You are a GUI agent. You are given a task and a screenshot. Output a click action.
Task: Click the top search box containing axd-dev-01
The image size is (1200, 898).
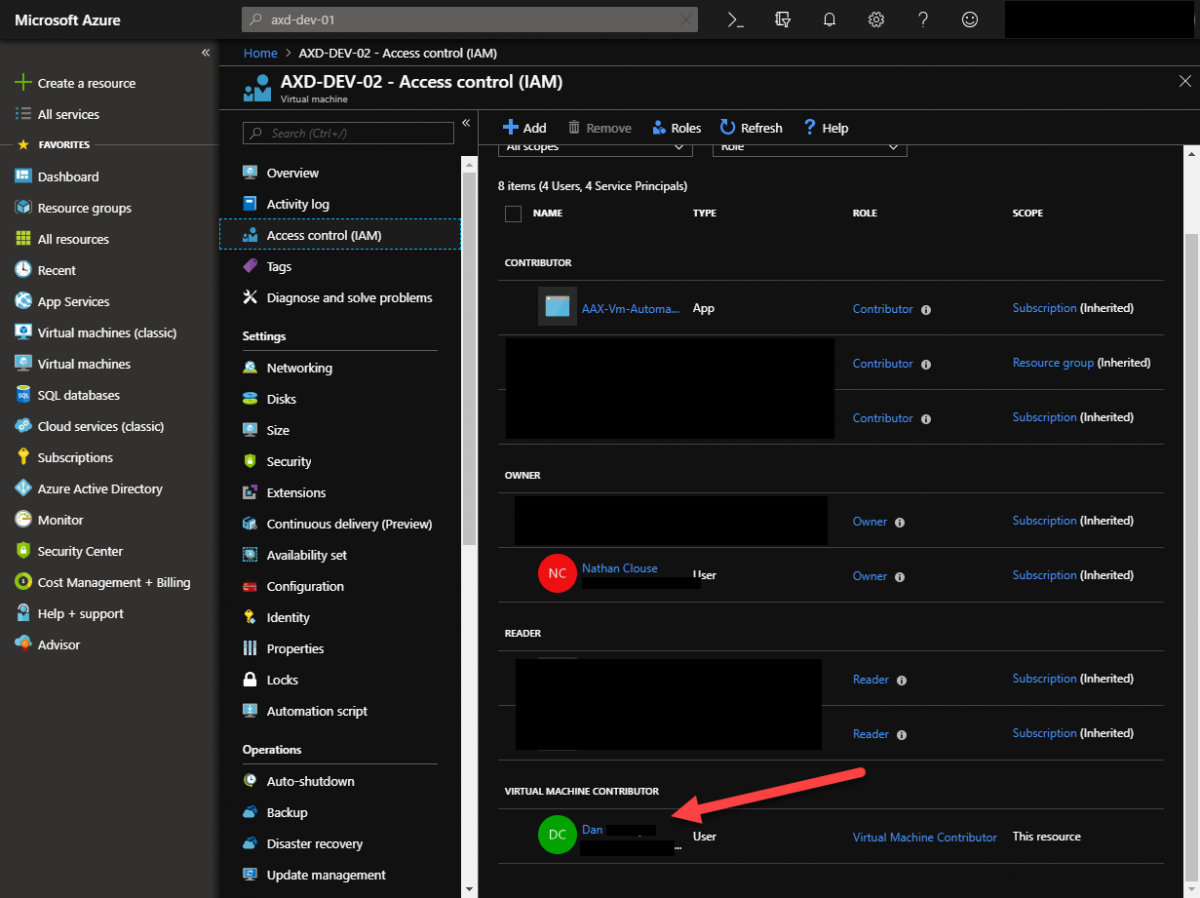[470, 20]
